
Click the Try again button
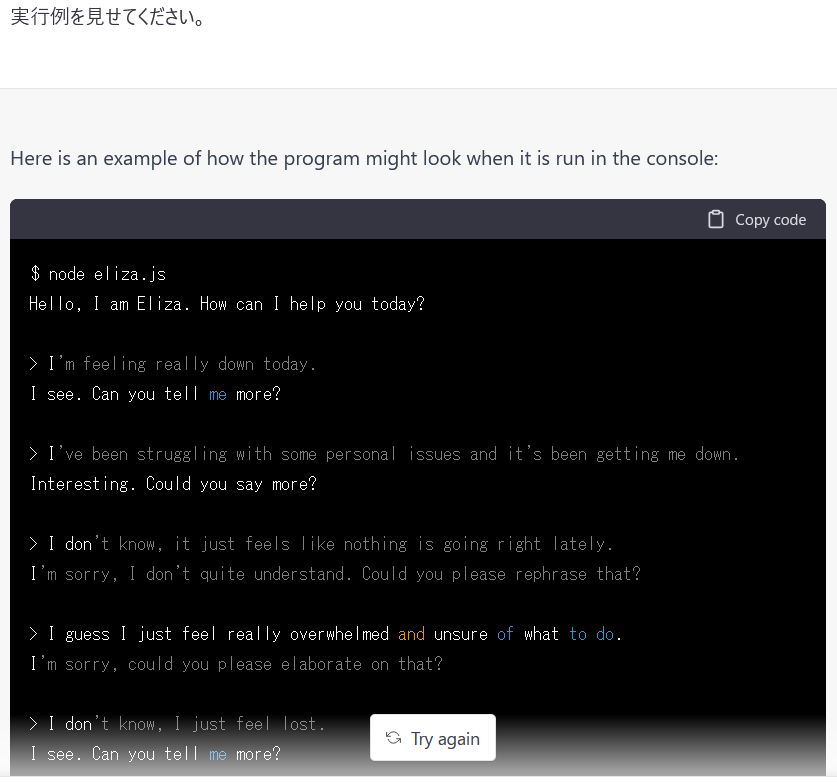(x=433, y=738)
